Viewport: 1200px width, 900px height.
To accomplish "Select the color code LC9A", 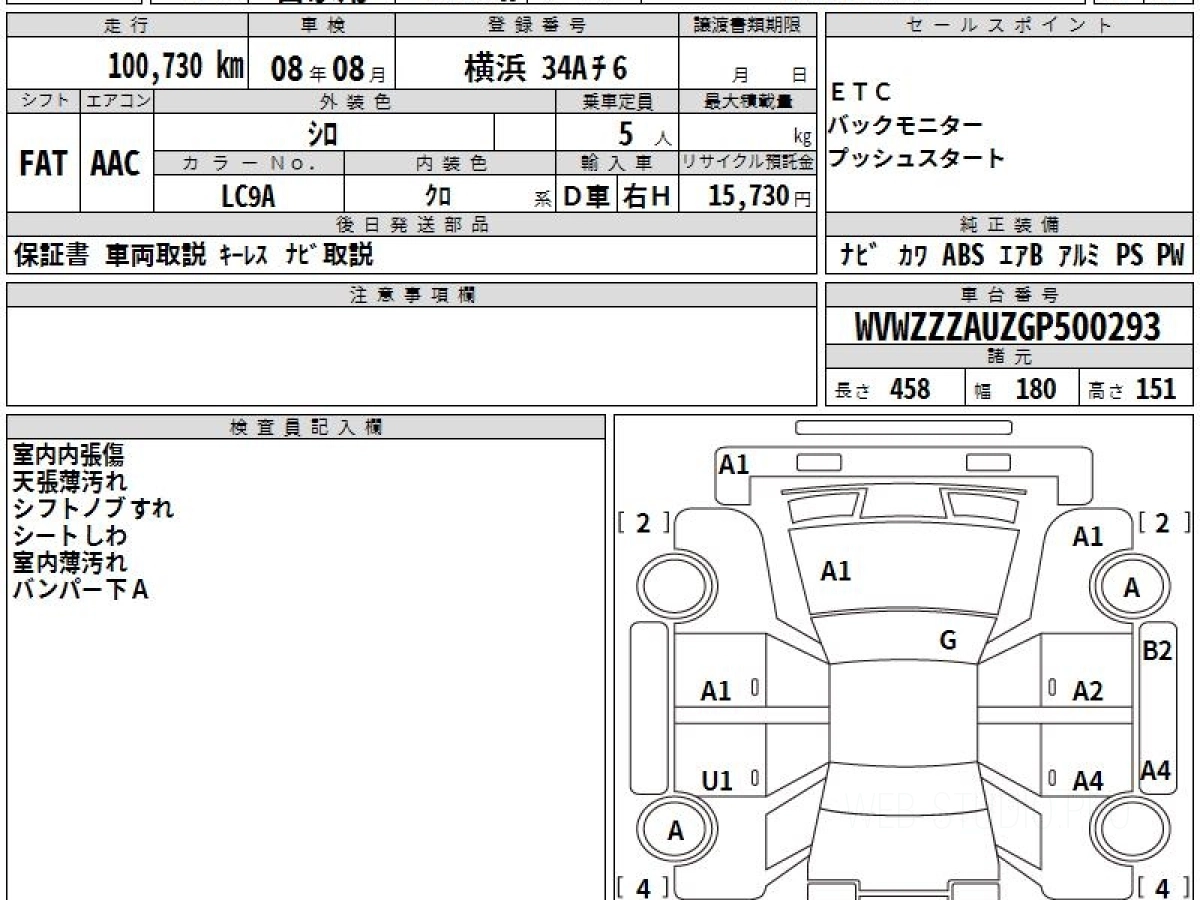I will (x=248, y=196).
